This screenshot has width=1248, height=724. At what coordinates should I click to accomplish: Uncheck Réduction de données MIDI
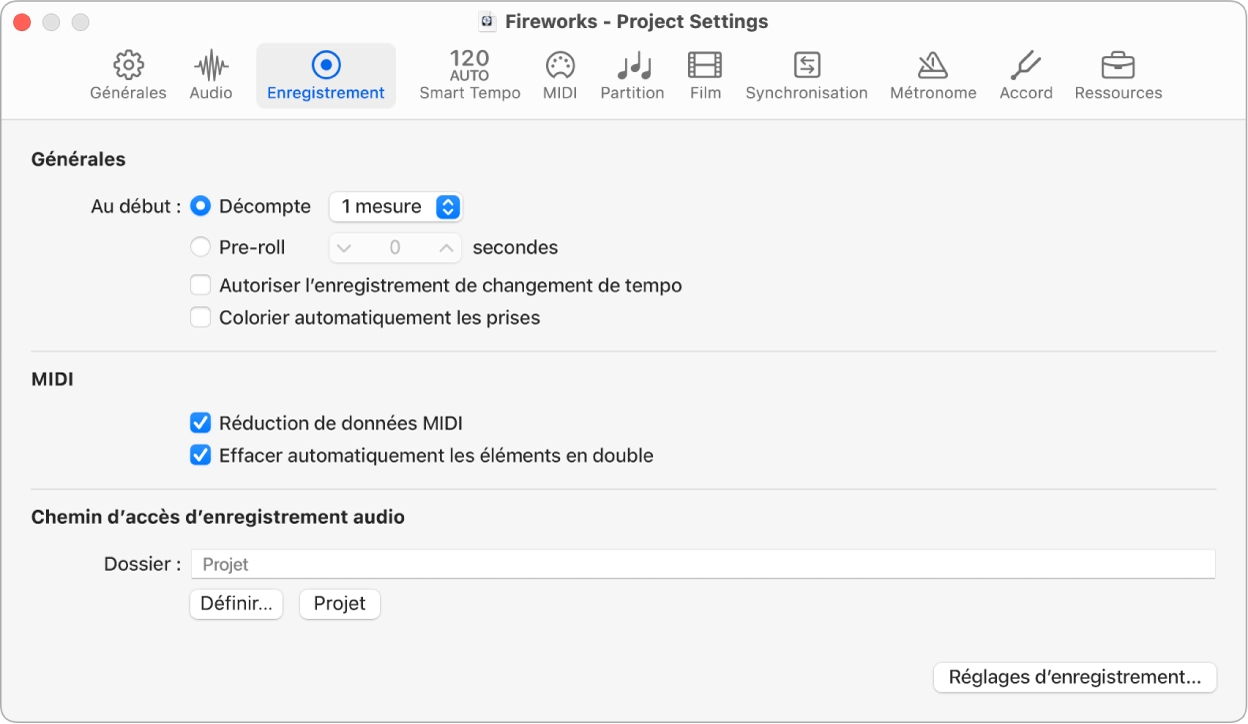(x=201, y=423)
